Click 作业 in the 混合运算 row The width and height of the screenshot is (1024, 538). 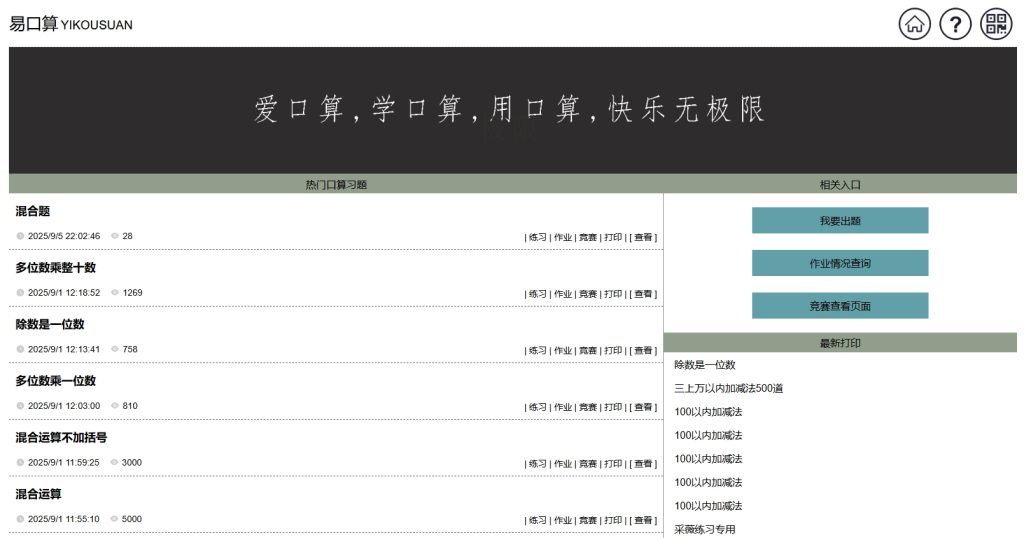[563, 520]
